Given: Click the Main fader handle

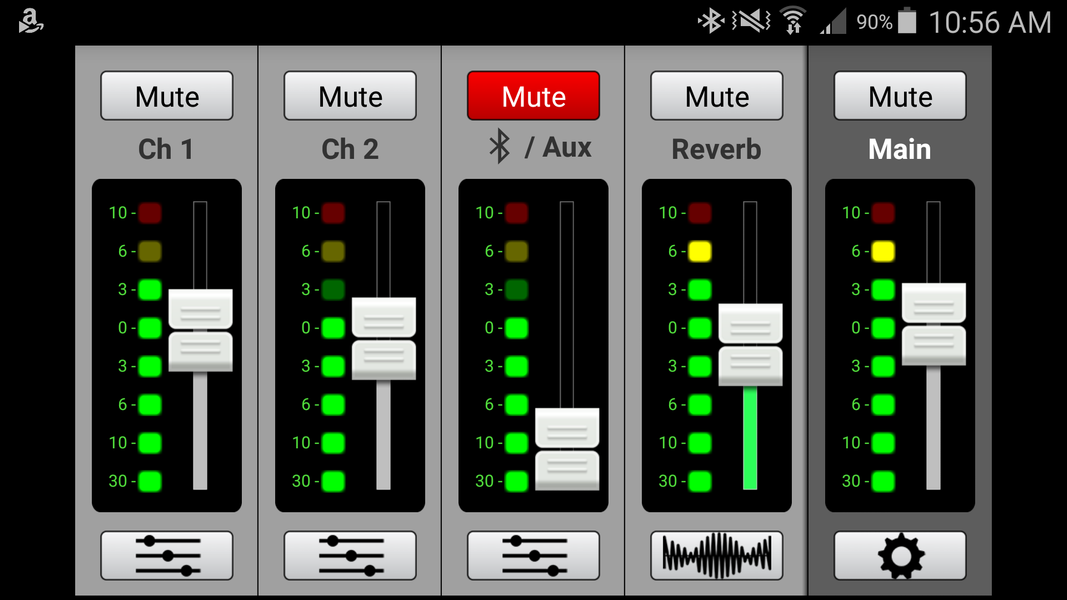Looking at the screenshot, I should tap(933, 324).
